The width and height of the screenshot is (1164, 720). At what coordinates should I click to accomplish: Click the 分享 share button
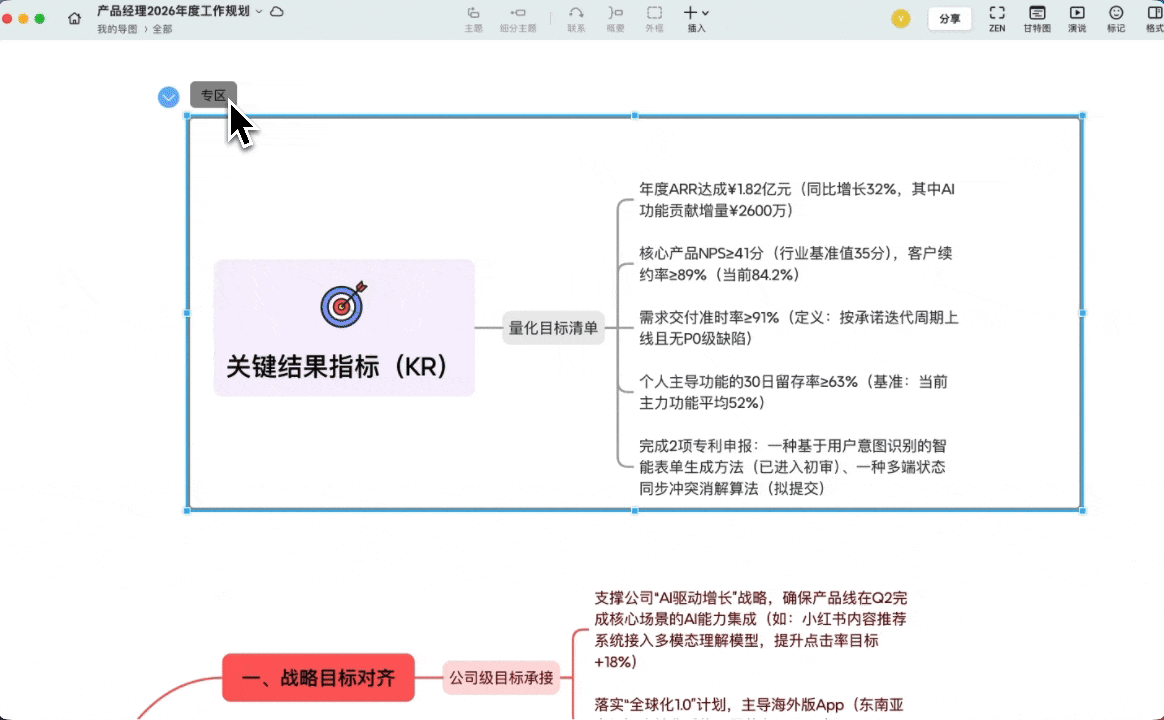[950, 18]
